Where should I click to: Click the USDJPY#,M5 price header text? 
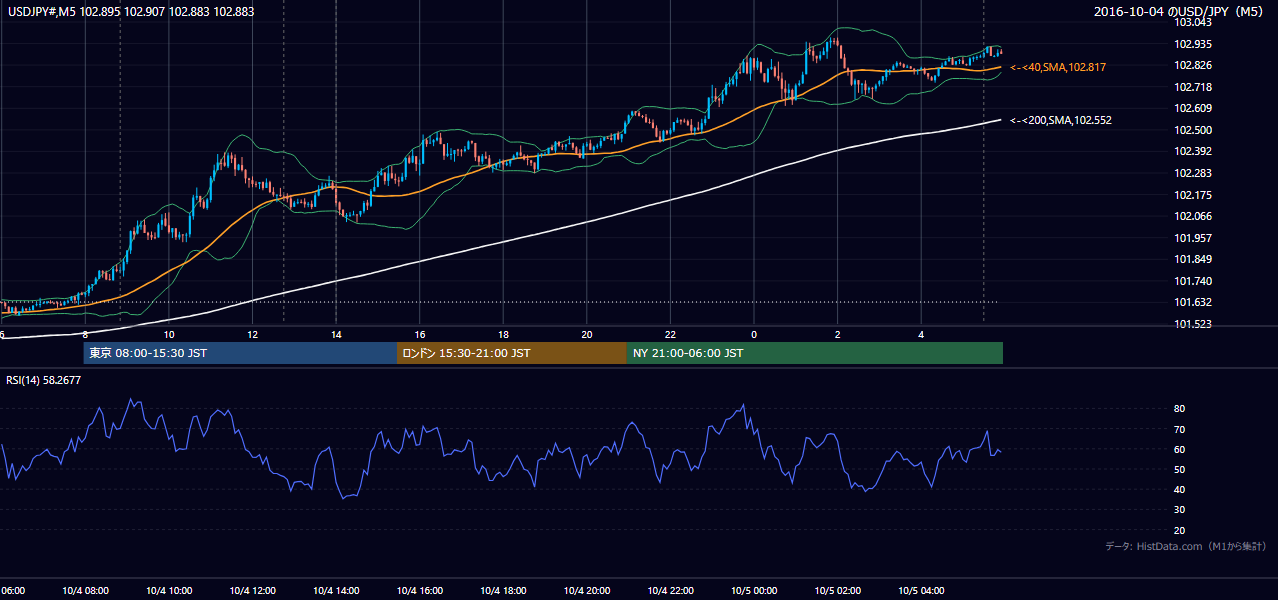pyautogui.click(x=130, y=12)
